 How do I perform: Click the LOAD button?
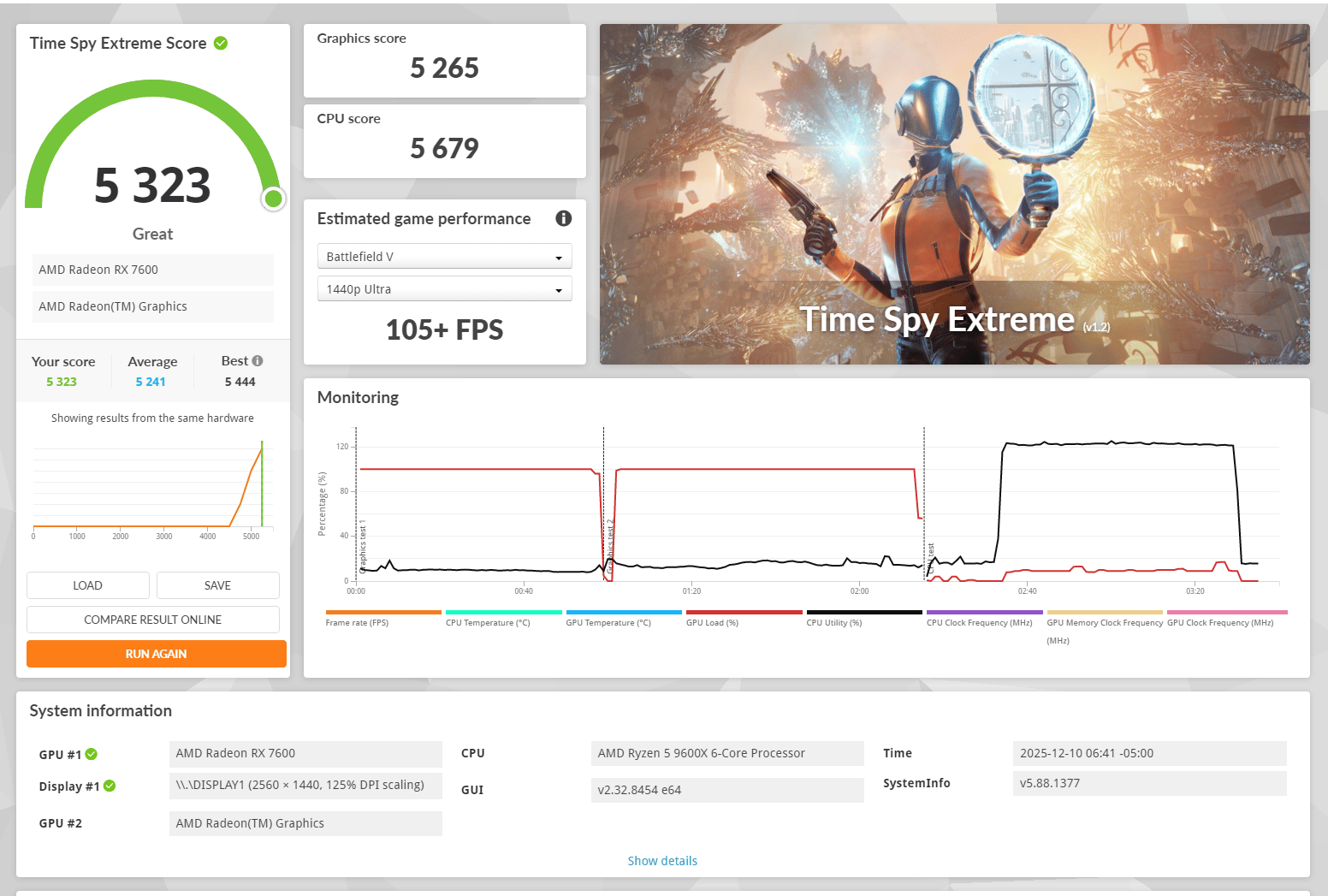pyautogui.click(x=88, y=585)
